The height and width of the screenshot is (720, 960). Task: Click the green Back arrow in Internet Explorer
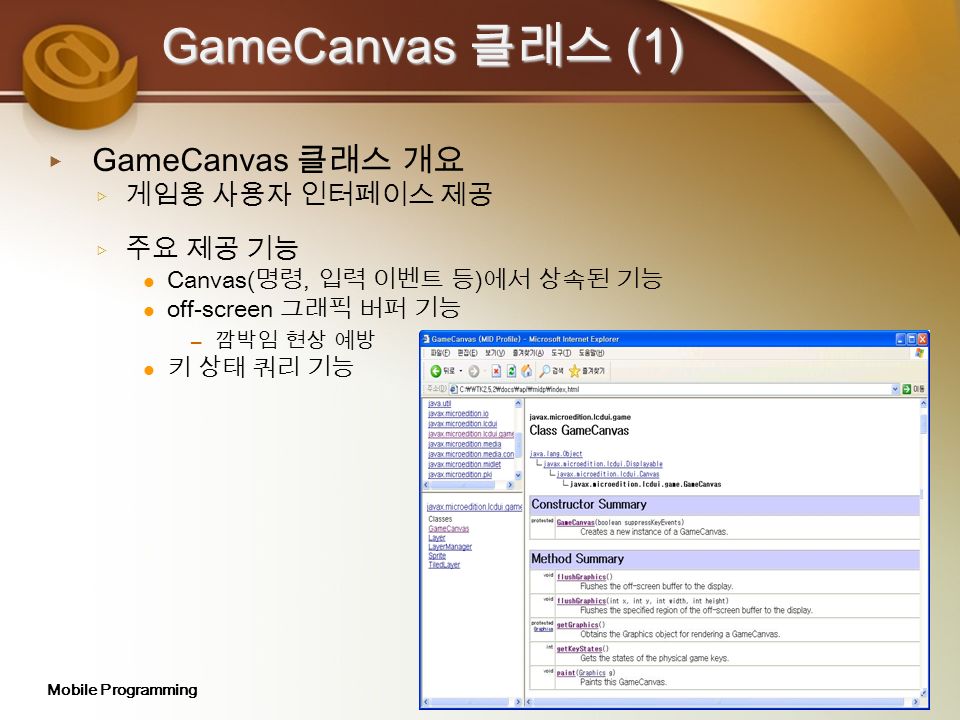[x=435, y=371]
